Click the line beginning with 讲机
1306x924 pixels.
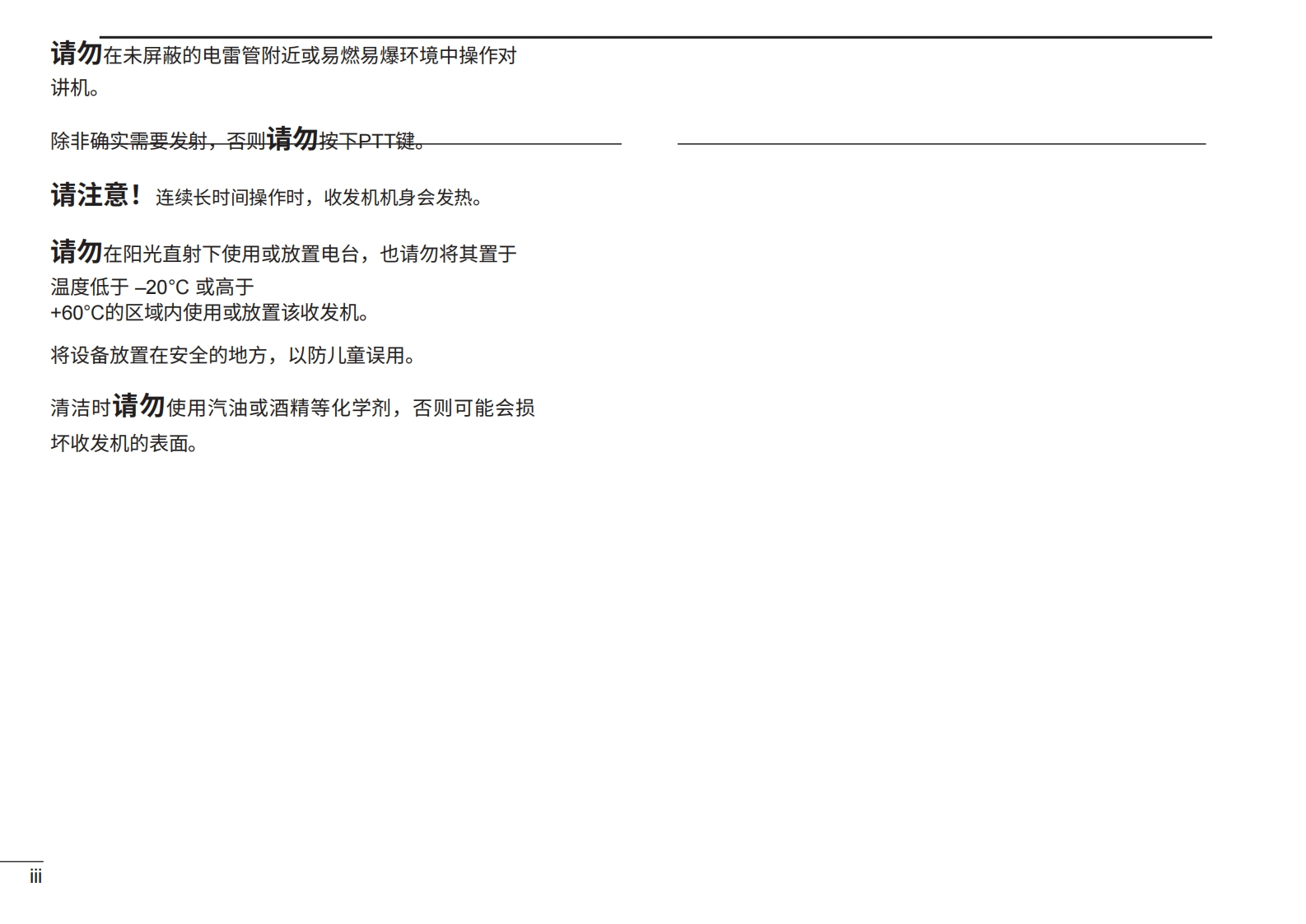74,88
